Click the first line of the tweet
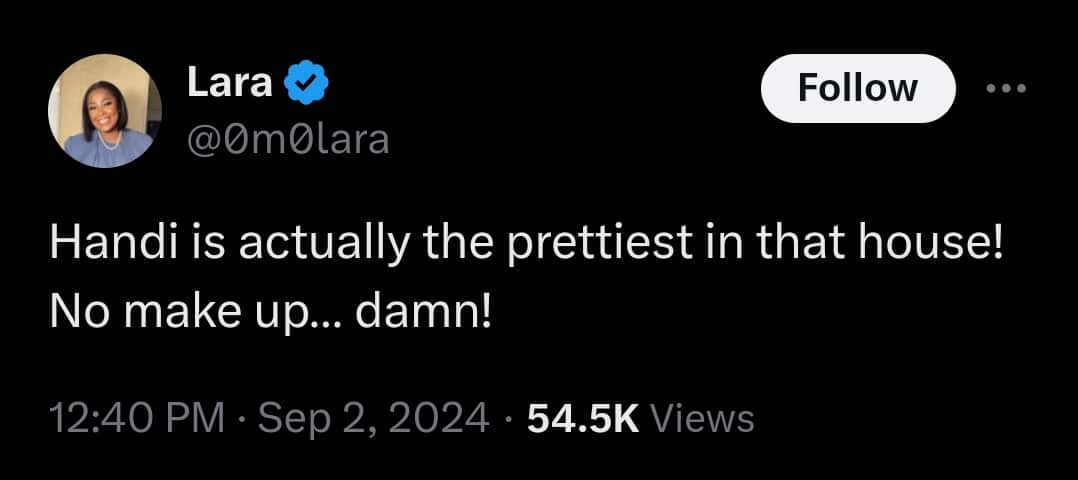Screen dimensions: 1078x480 point(525,245)
